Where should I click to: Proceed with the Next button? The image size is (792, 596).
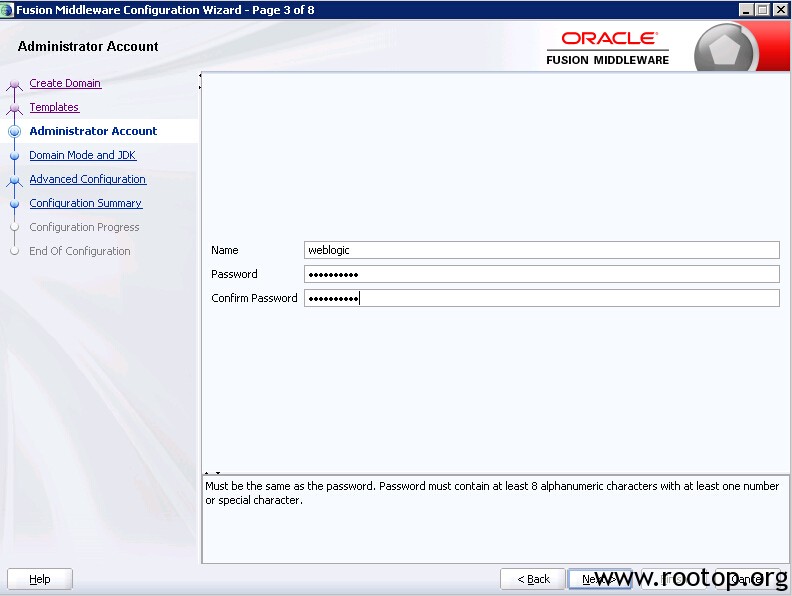pyautogui.click(x=600, y=579)
